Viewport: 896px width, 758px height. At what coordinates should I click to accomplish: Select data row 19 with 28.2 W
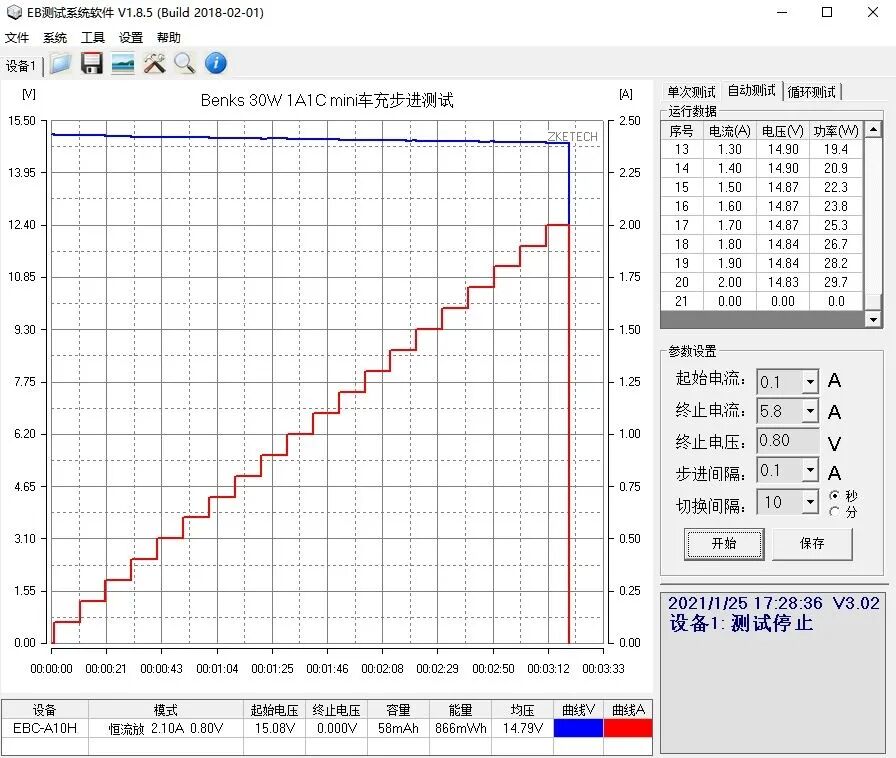click(x=762, y=263)
